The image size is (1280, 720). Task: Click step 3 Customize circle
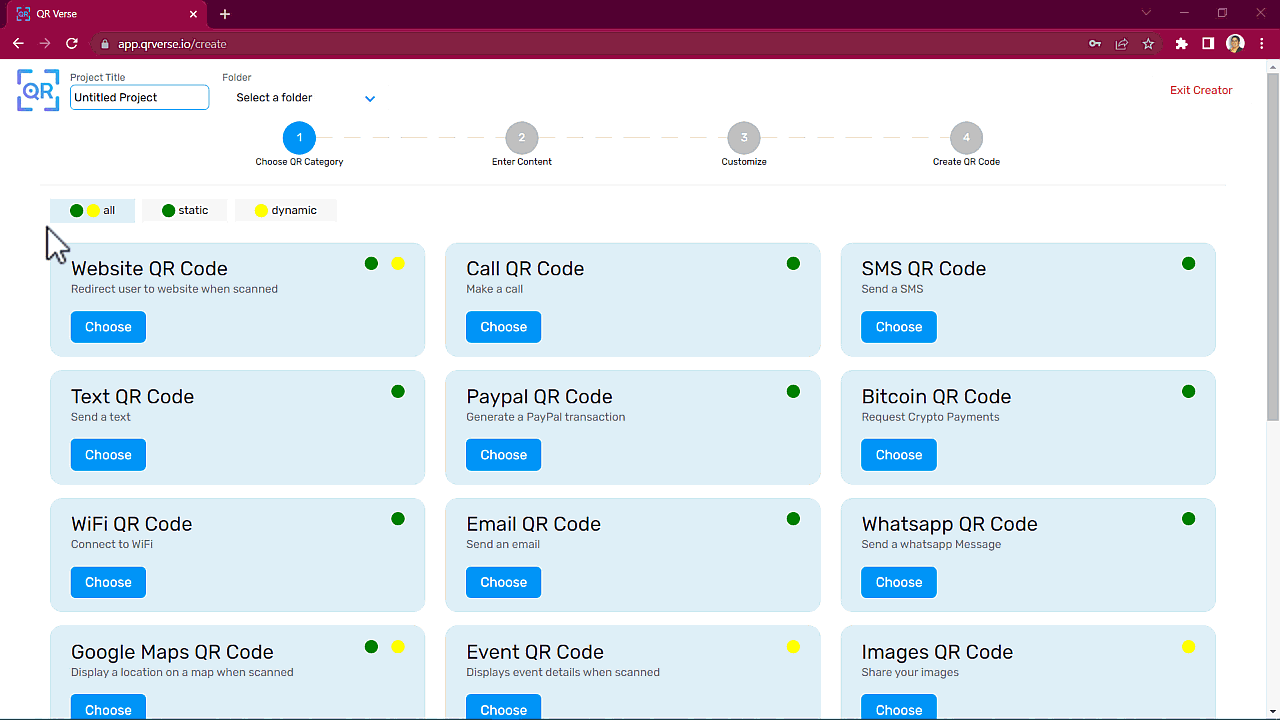tap(744, 138)
